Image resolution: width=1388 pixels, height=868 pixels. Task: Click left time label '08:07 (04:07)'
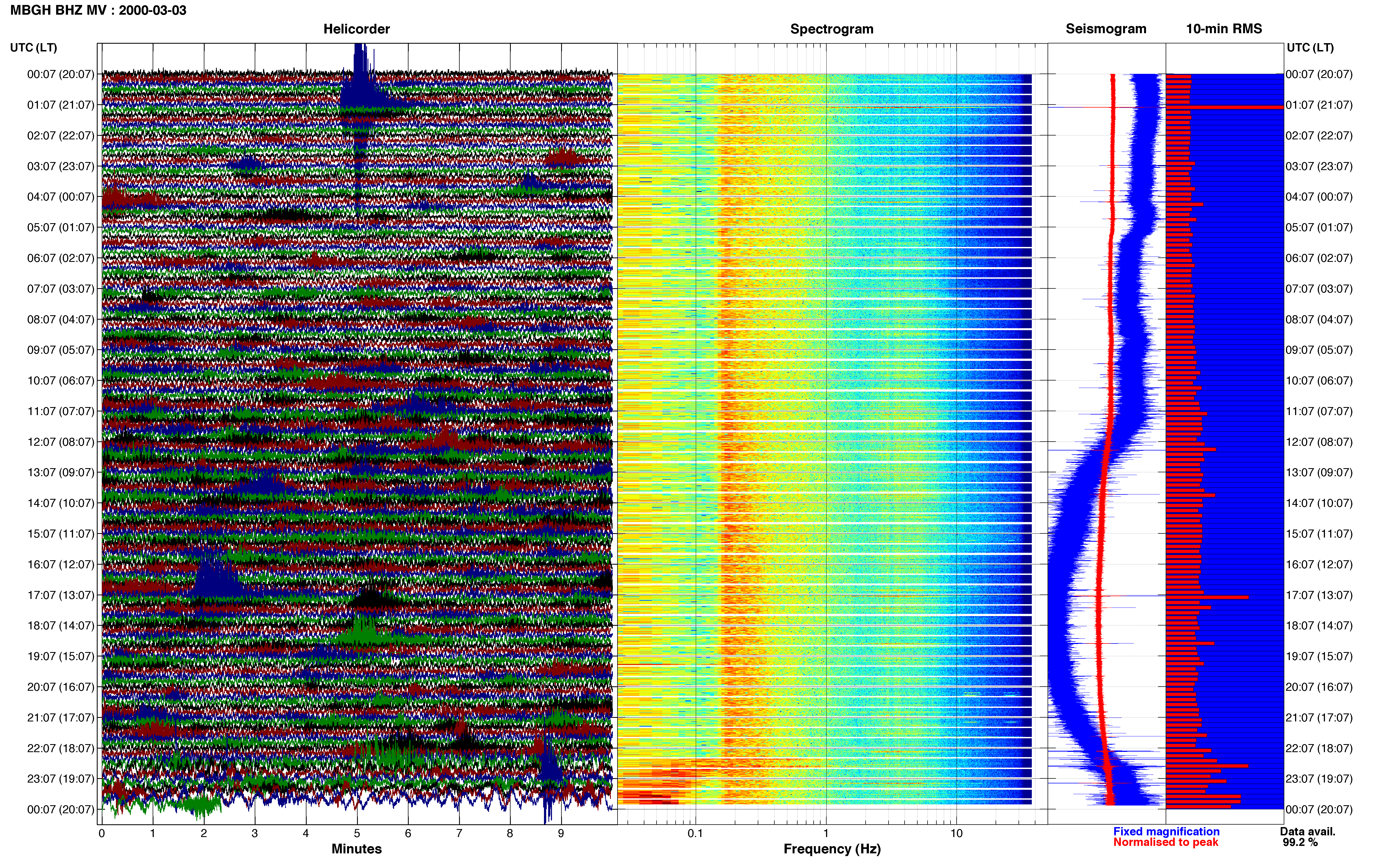pyautogui.click(x=61, y=319)
